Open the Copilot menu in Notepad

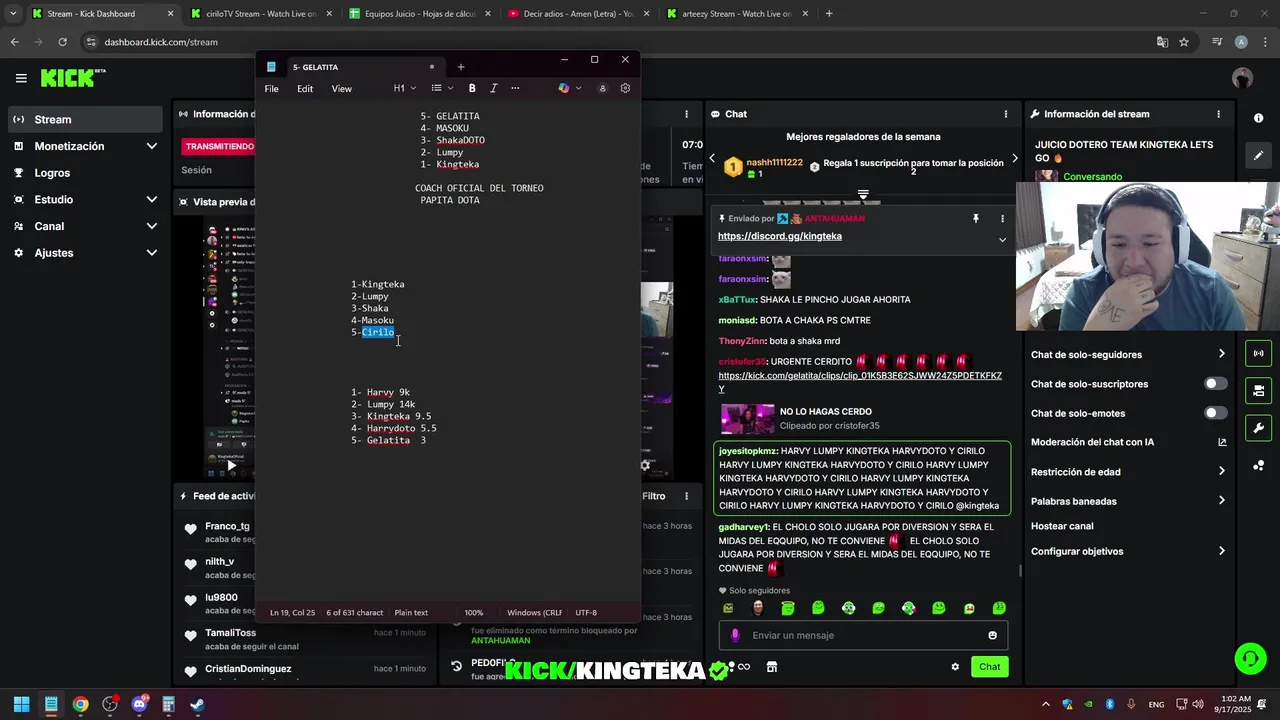(569, 88)
